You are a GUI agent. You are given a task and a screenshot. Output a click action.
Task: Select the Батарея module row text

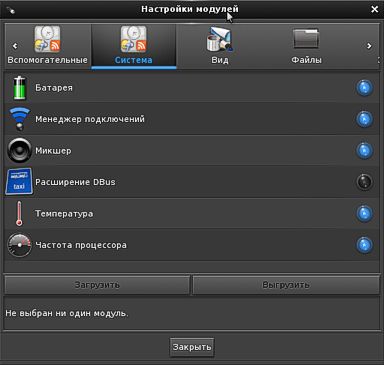click(x=54, y=88)
